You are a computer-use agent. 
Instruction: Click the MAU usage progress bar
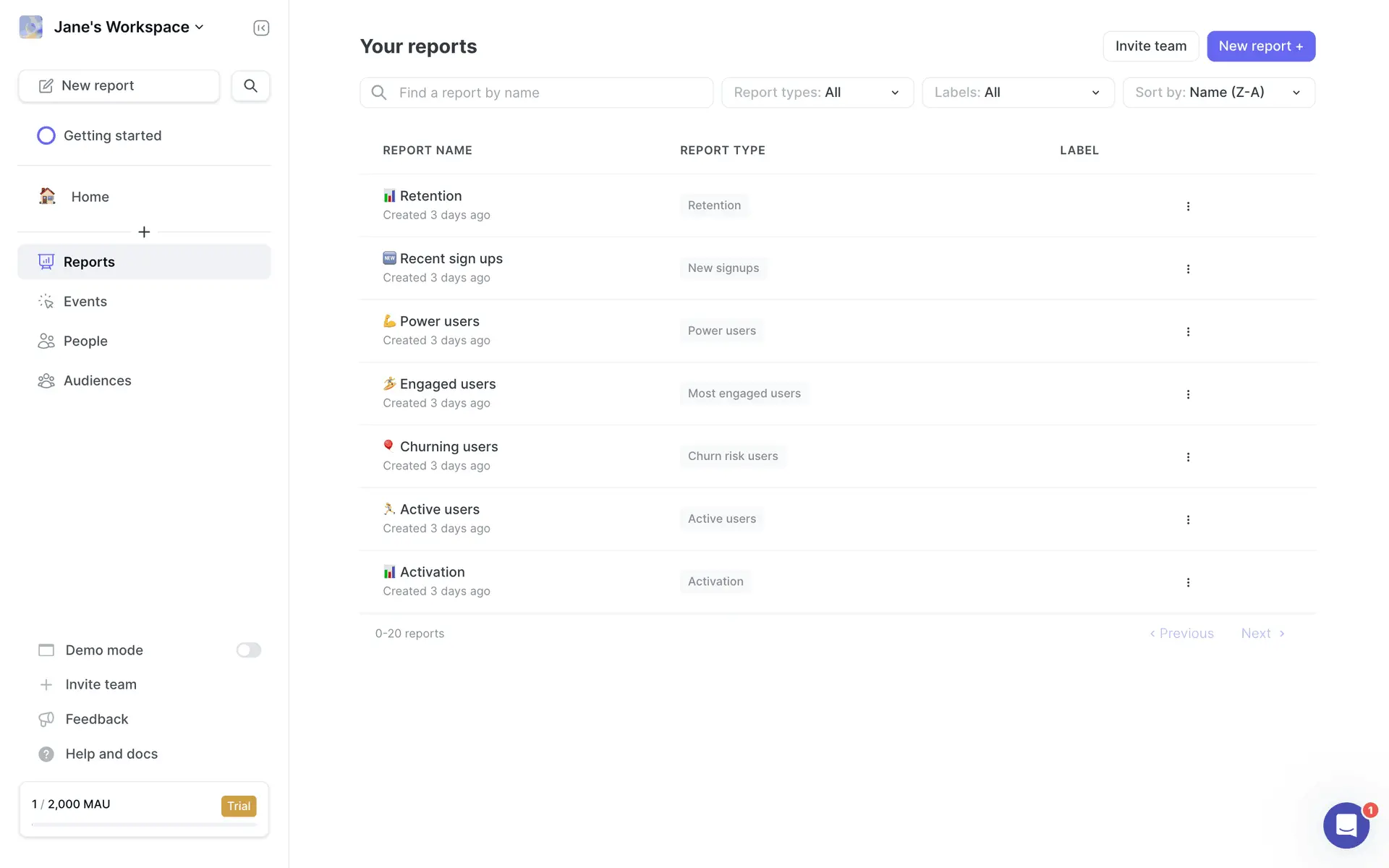click(144, 824)
